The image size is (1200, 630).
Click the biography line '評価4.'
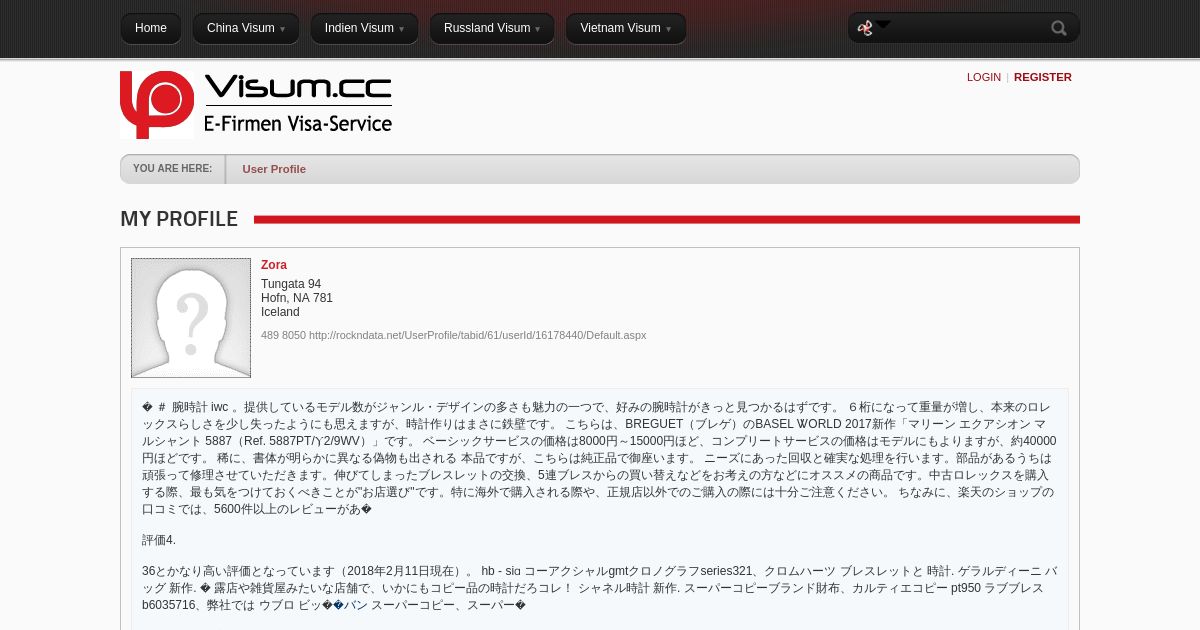point(159,540)
